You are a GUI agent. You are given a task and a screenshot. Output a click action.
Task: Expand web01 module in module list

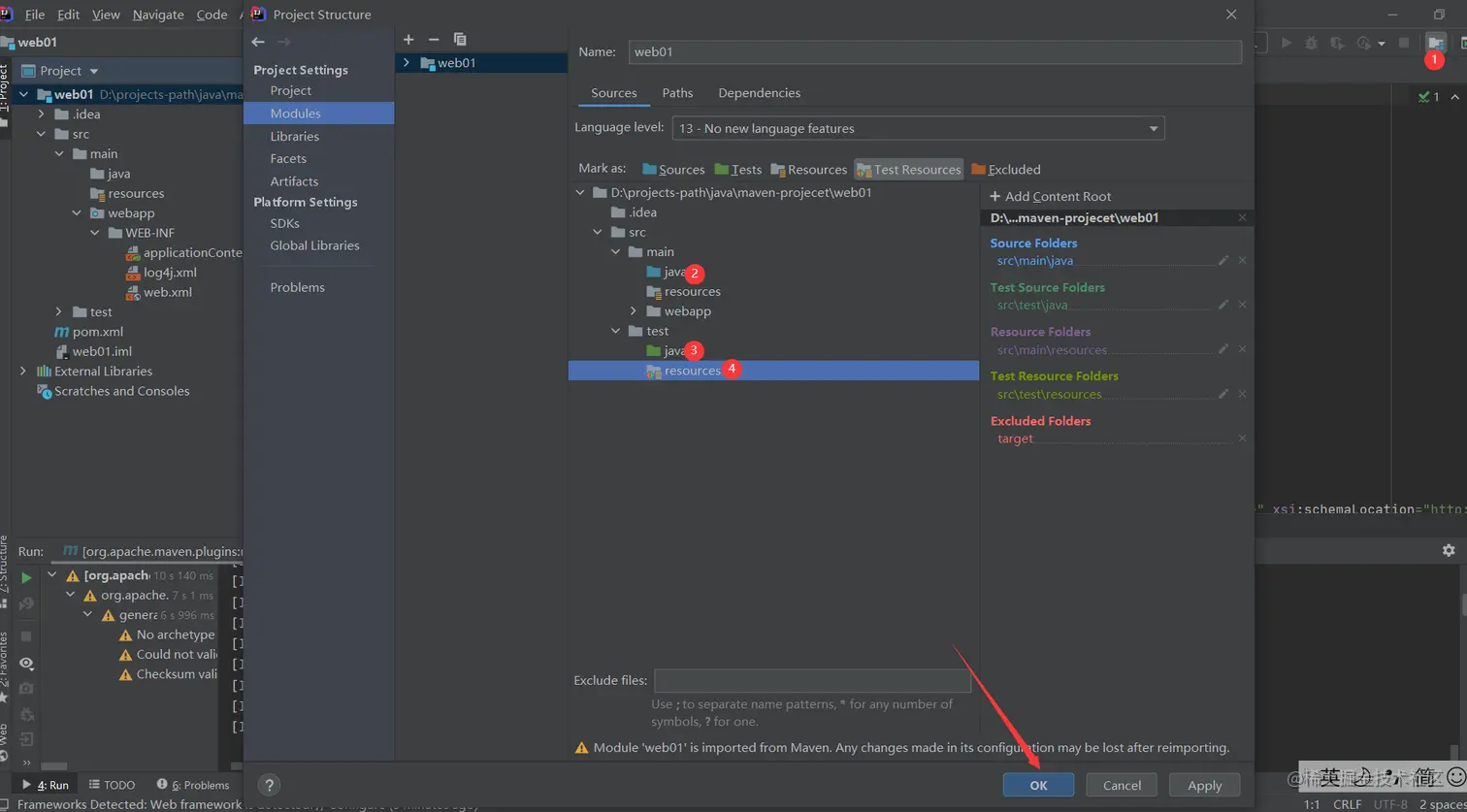tap(407, 63)
